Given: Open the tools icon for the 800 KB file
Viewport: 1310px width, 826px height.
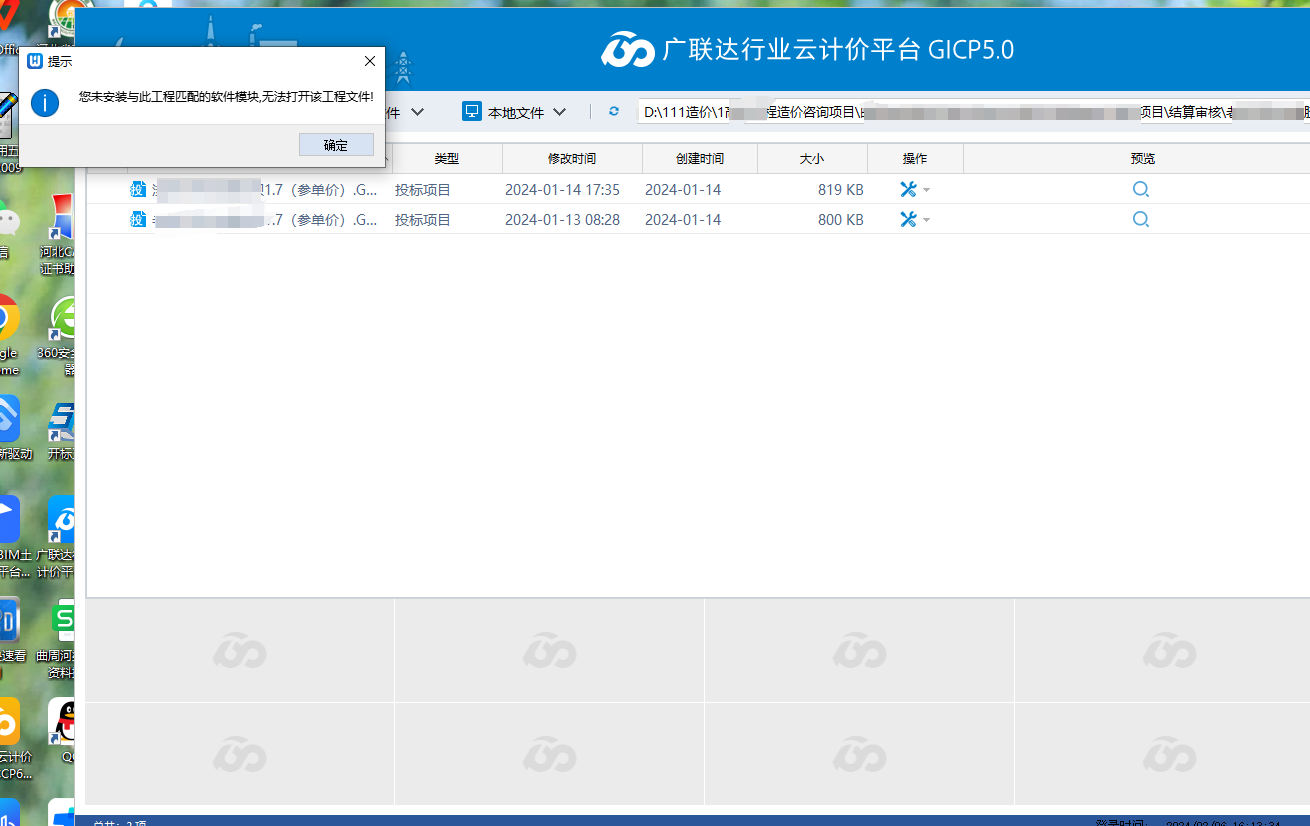Looking at the screenshot, I should [x=908, y=219].
